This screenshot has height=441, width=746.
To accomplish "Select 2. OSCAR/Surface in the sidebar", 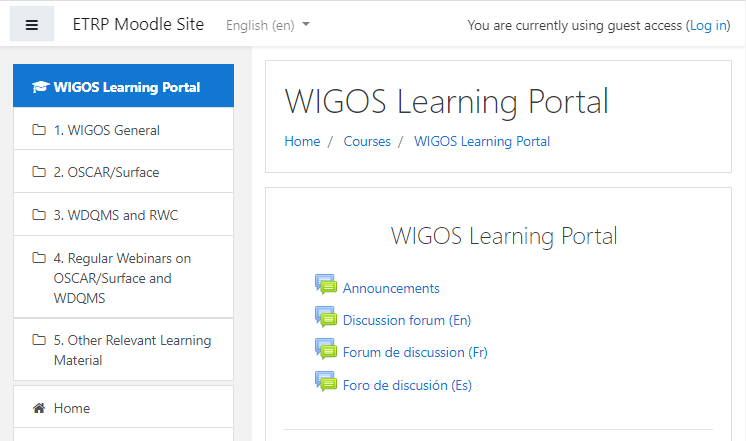I will click(106, 172).
